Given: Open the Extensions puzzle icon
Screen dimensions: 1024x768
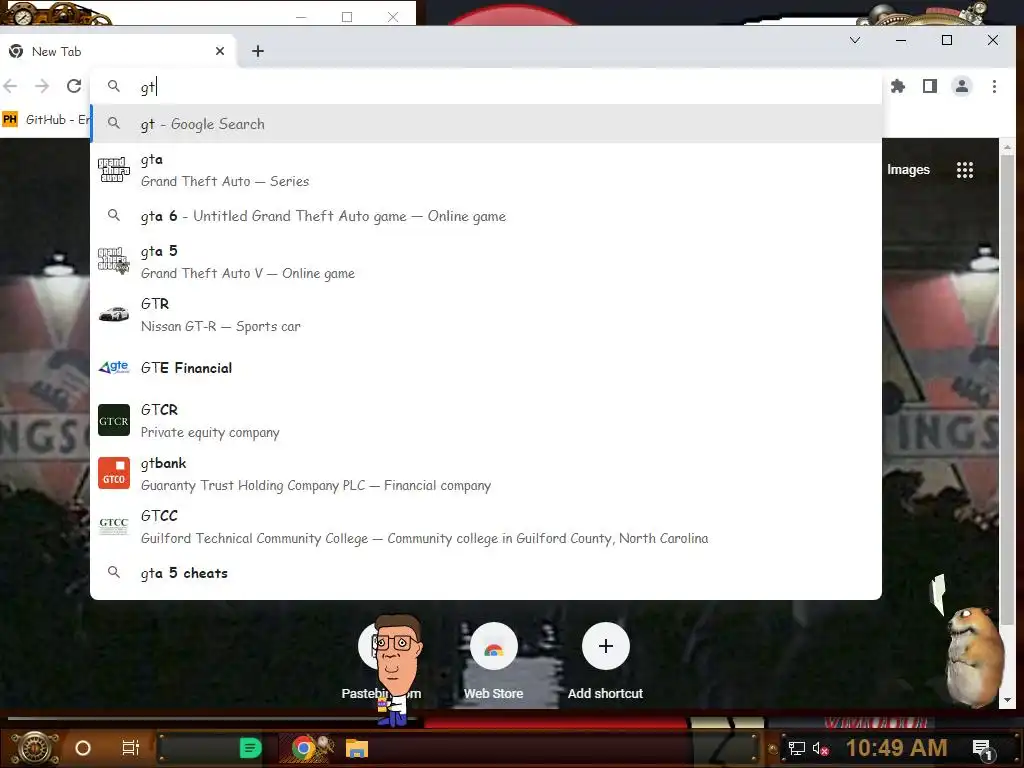Looking at the screenshot, I should tap(898, 86).
